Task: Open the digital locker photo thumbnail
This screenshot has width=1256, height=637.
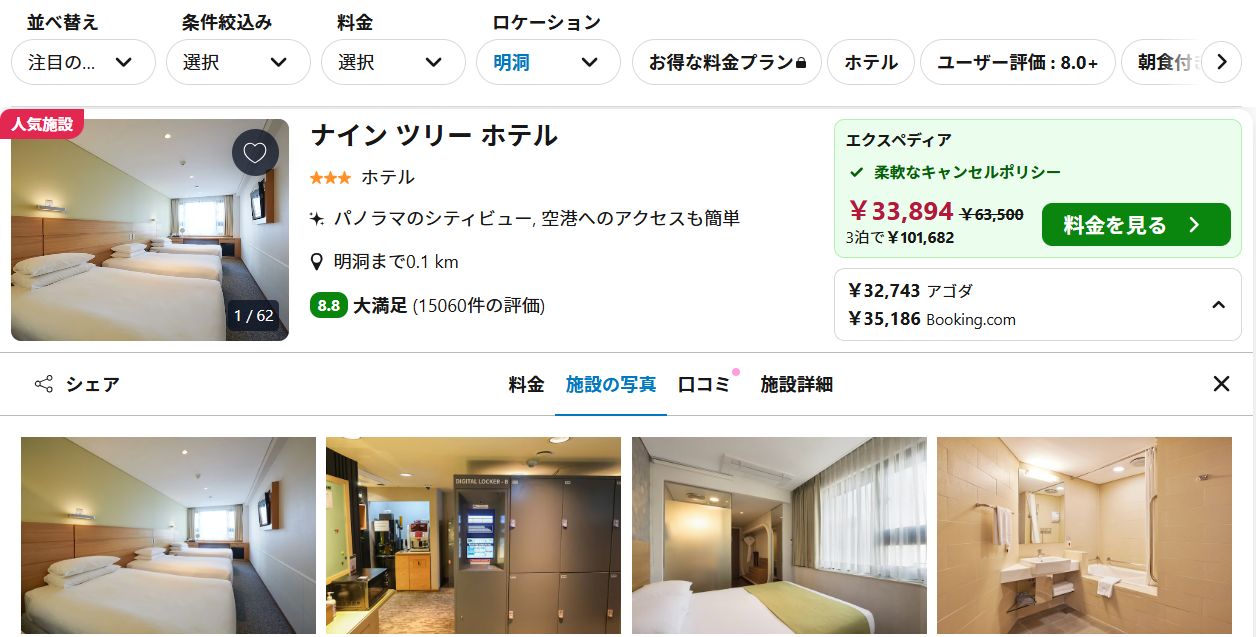Action: [473, 535]
